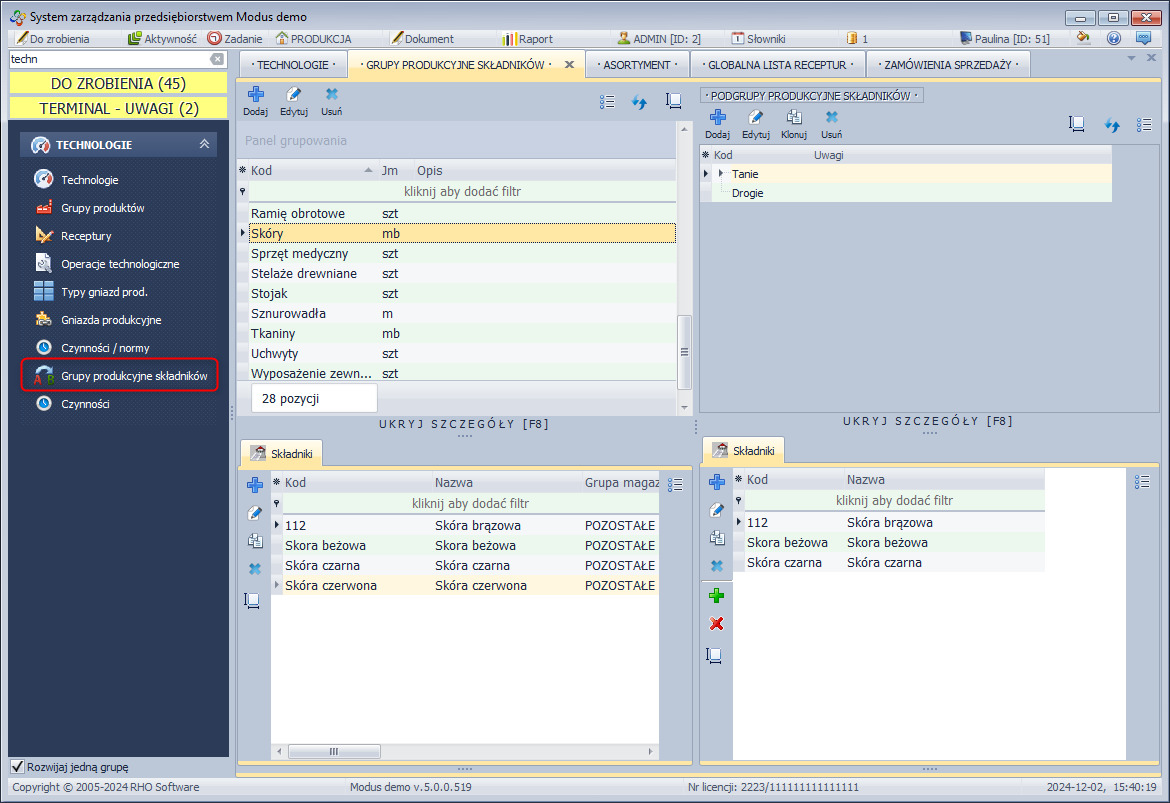Image resolution: width=1170 pixels, height=803 pixels.
Task: Click green plus icon in right Składniki panel
Action: (x=716, y=596)
